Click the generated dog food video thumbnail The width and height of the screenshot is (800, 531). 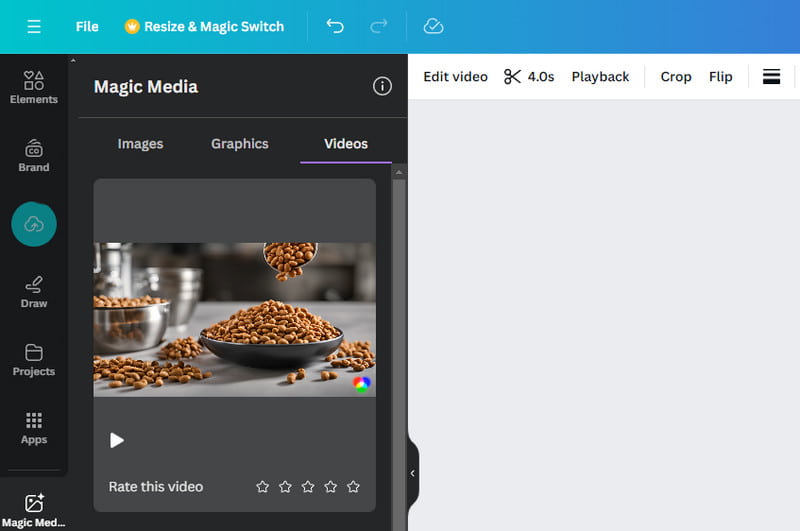(235, 320)
